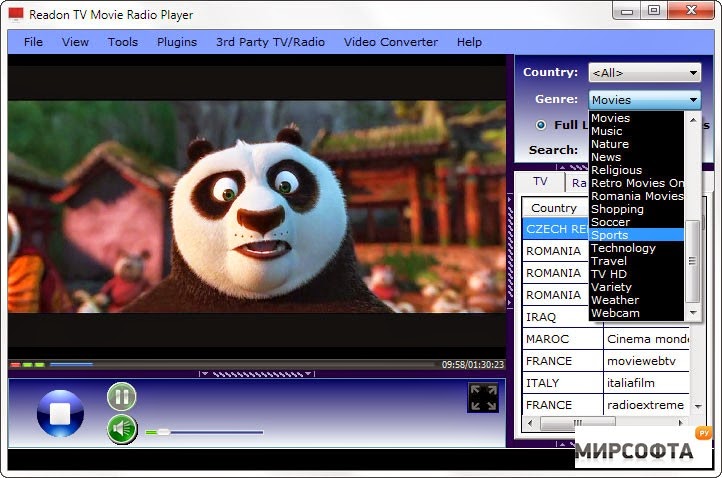Click the genre list scroll down arrow

pos(693,313)
